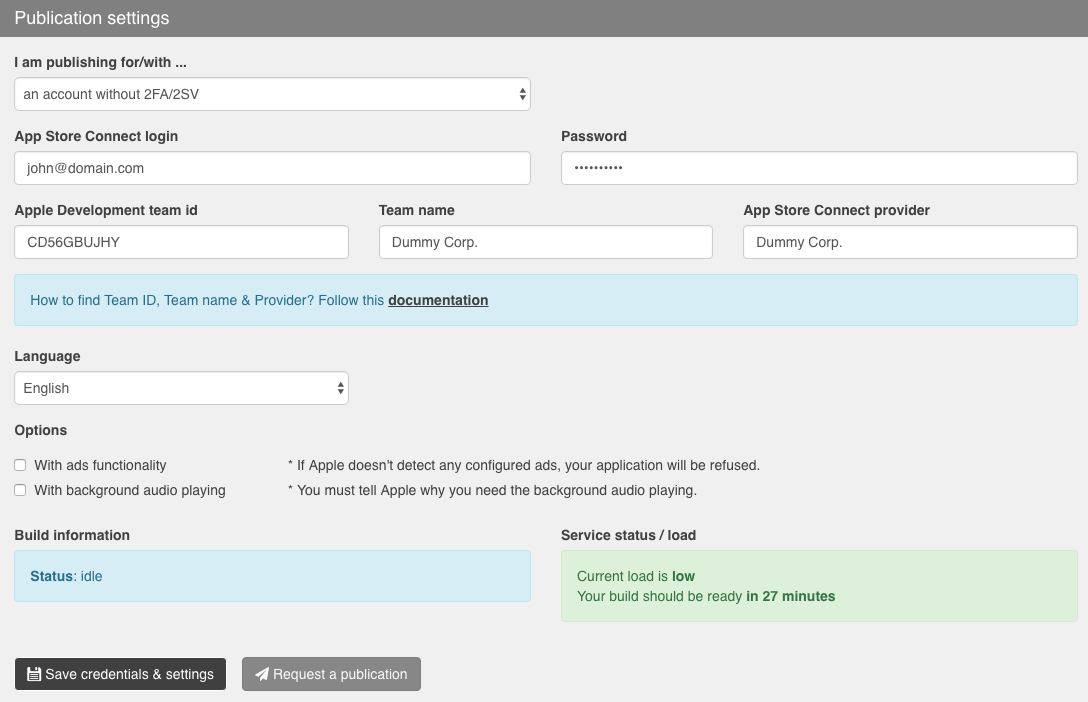Screen dimensions: 1088x702
Task: Focus the App Store Connect login field
Action: click(x=272, y=168)
